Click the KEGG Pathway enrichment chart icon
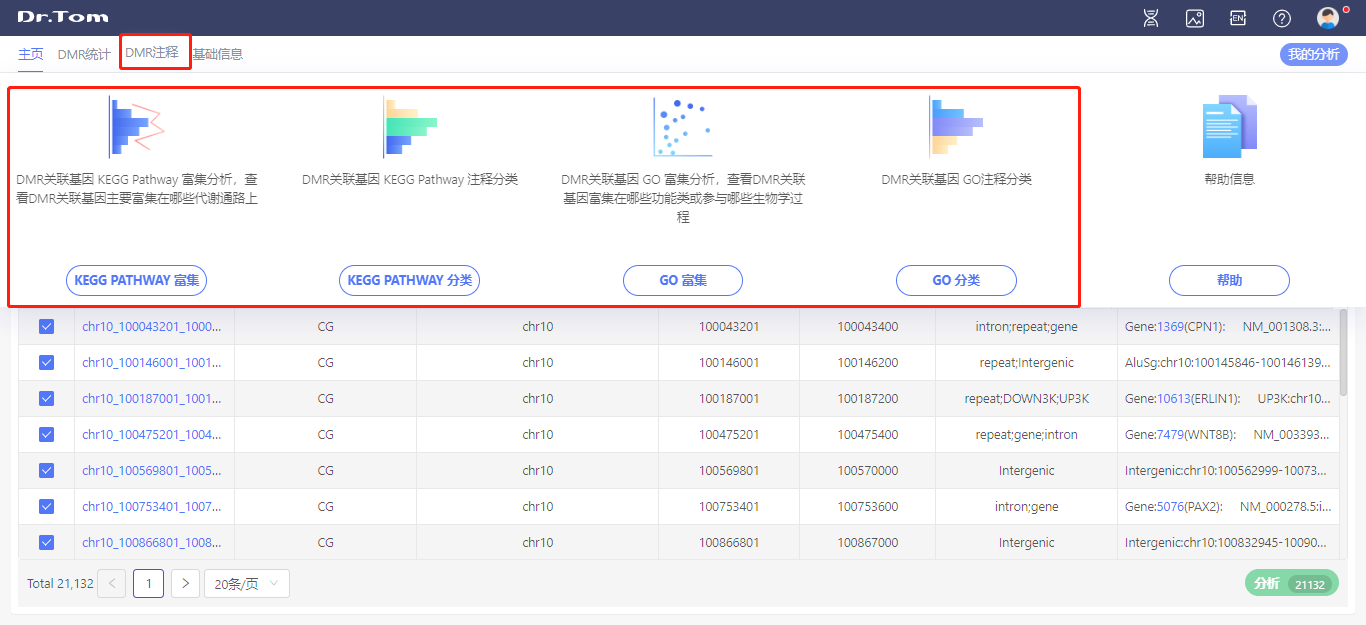The image size is (1366, 625). [x=136, y=127]
